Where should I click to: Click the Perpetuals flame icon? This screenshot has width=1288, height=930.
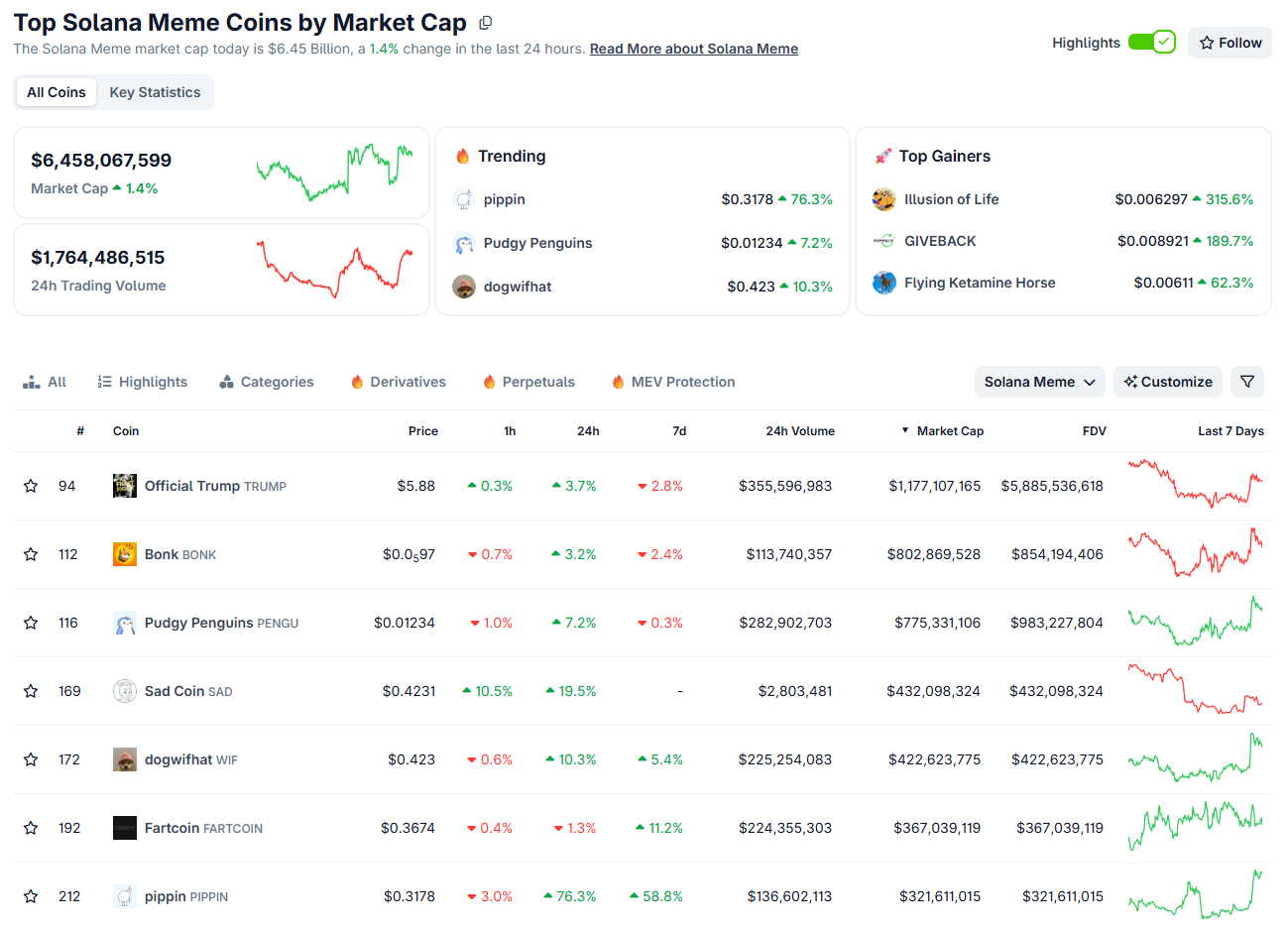pos(488,381)
